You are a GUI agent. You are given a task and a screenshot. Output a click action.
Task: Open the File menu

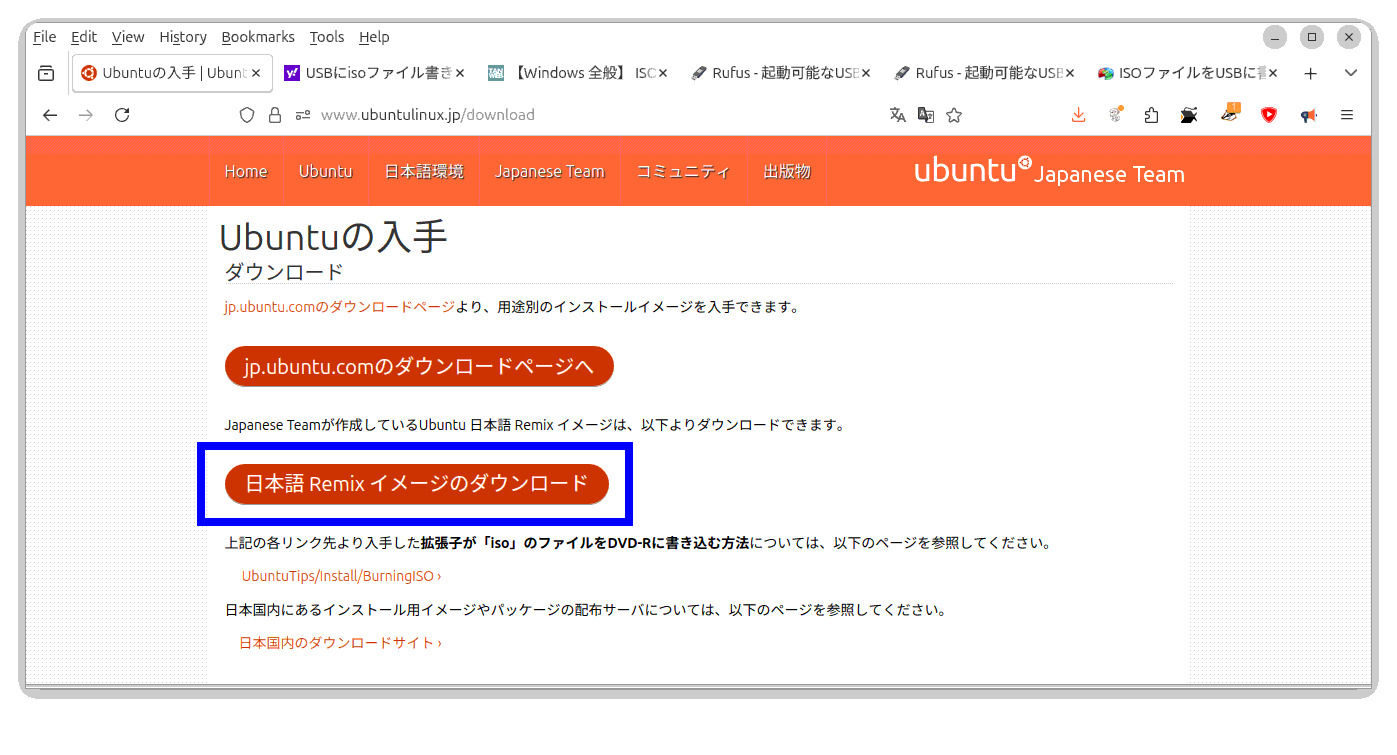point(44,37)
